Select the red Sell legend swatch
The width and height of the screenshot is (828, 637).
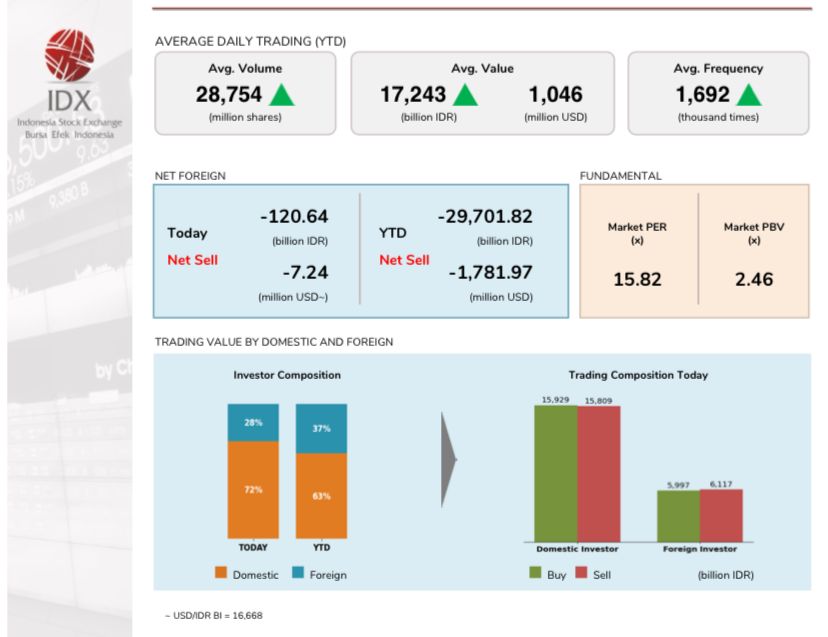click(x=582, y=575)
